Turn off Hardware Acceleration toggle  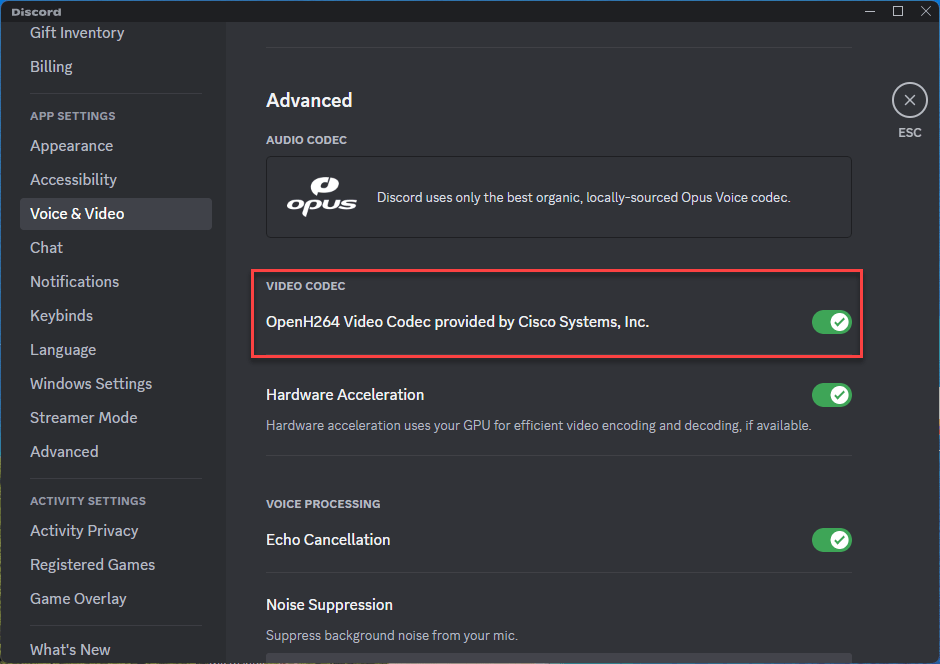(x=830, y=395)
